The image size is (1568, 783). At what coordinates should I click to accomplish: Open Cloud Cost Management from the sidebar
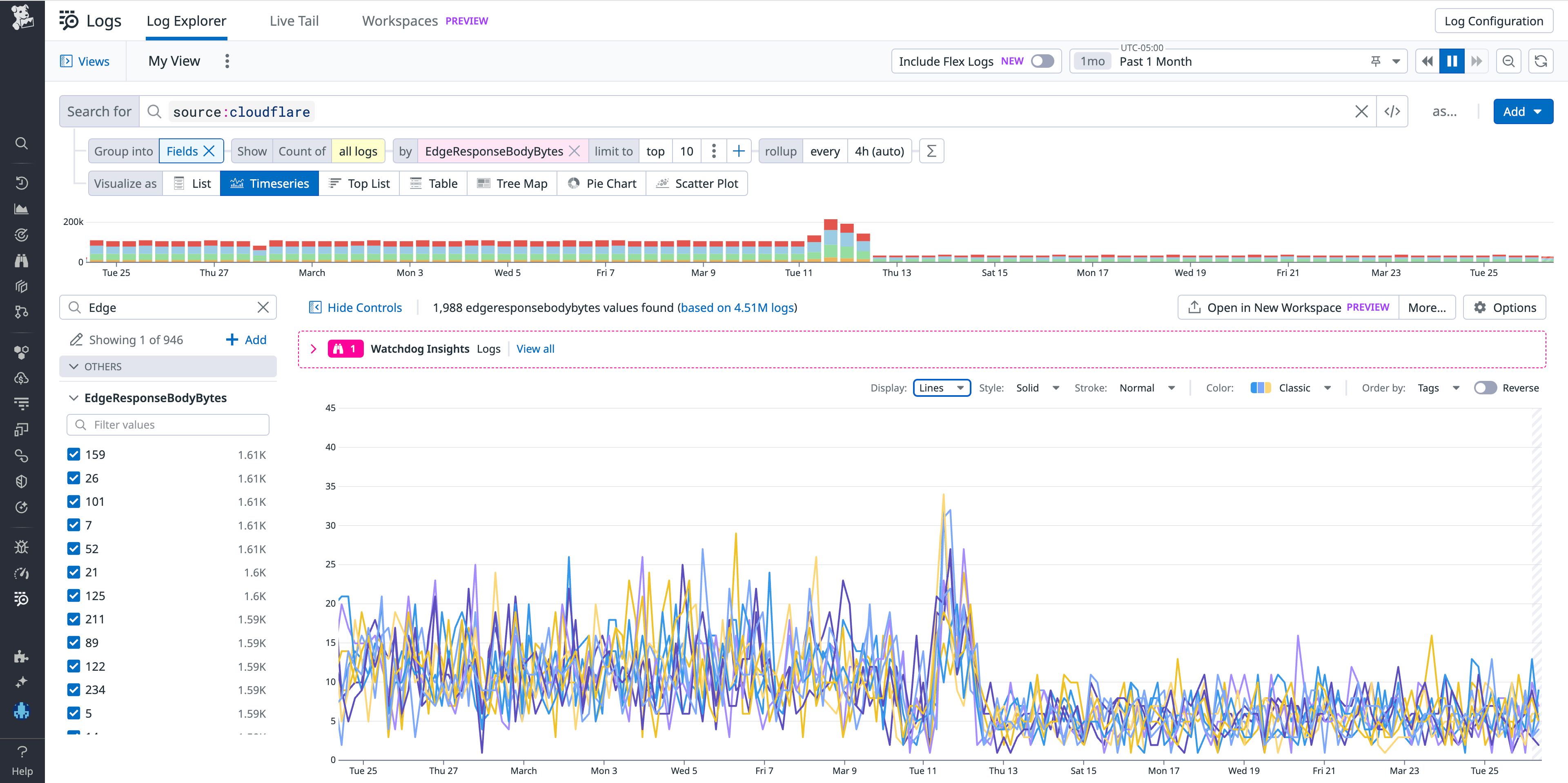click(22, 378)
